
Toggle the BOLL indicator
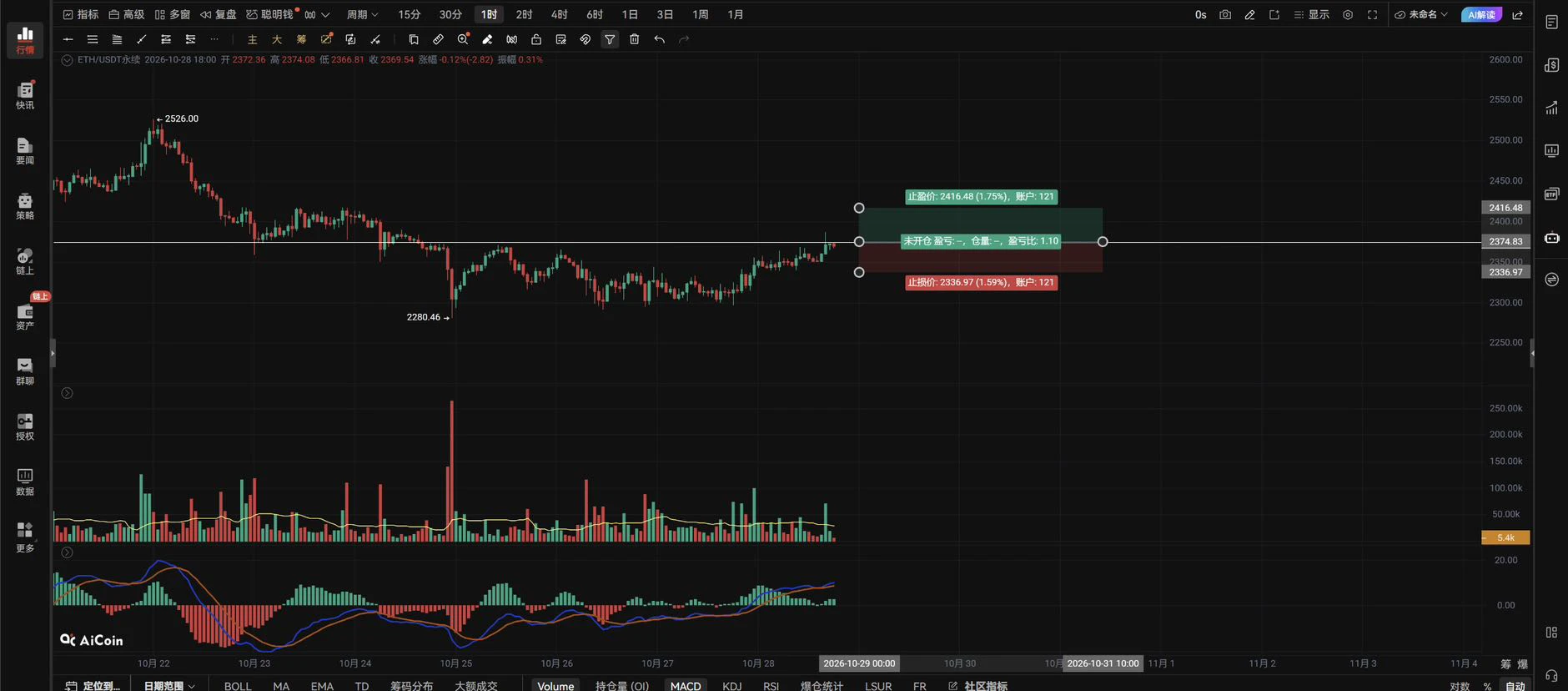(238, 686)
